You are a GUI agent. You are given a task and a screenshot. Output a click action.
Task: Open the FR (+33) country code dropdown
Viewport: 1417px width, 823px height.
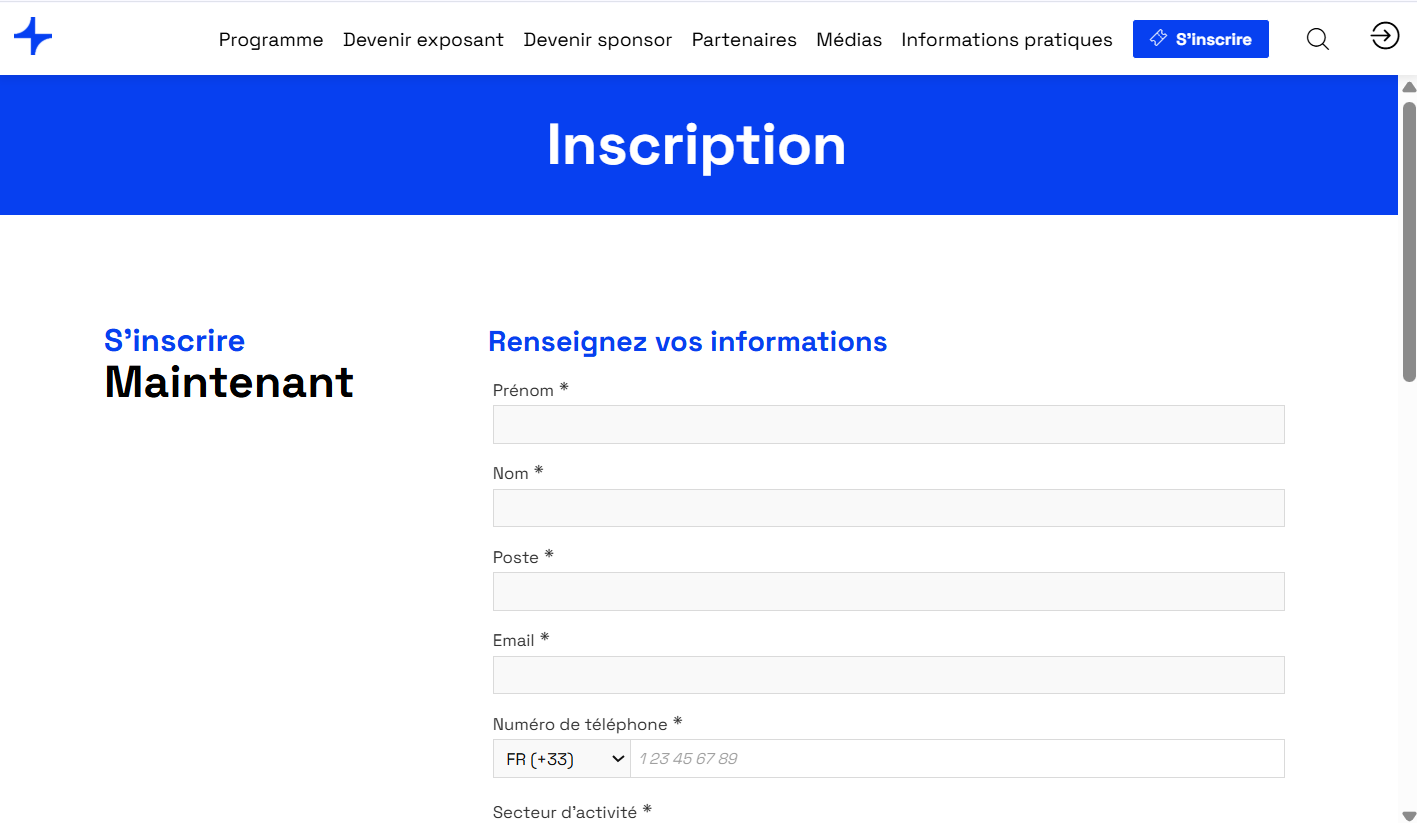[562, 759]
